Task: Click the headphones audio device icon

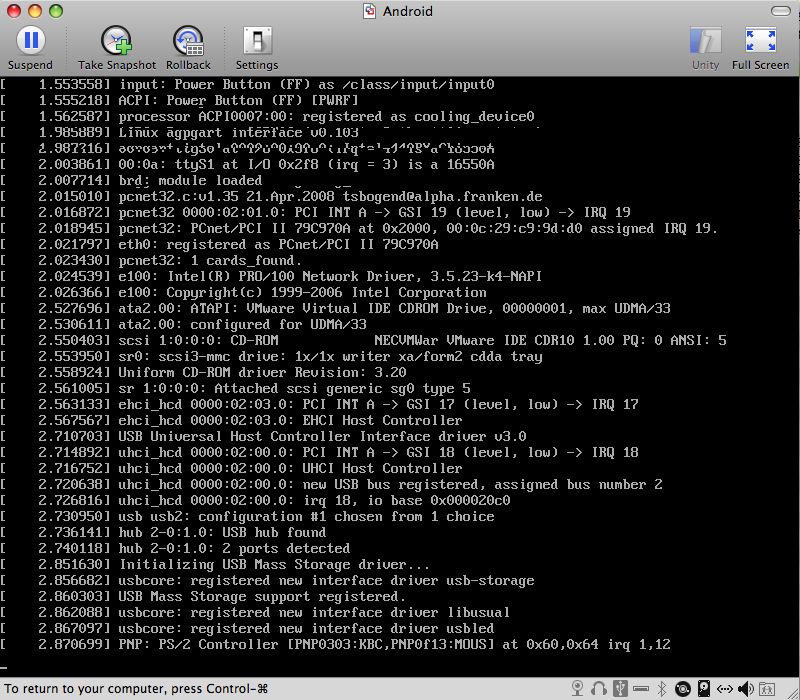Action: click(598, 689)
